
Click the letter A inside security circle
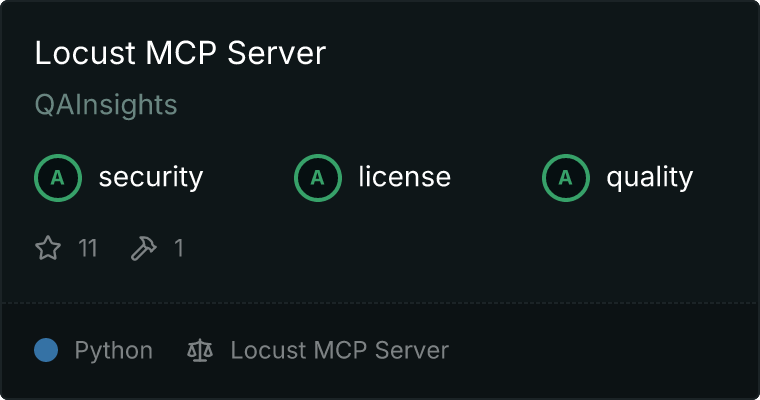click(x=58, y=178)
